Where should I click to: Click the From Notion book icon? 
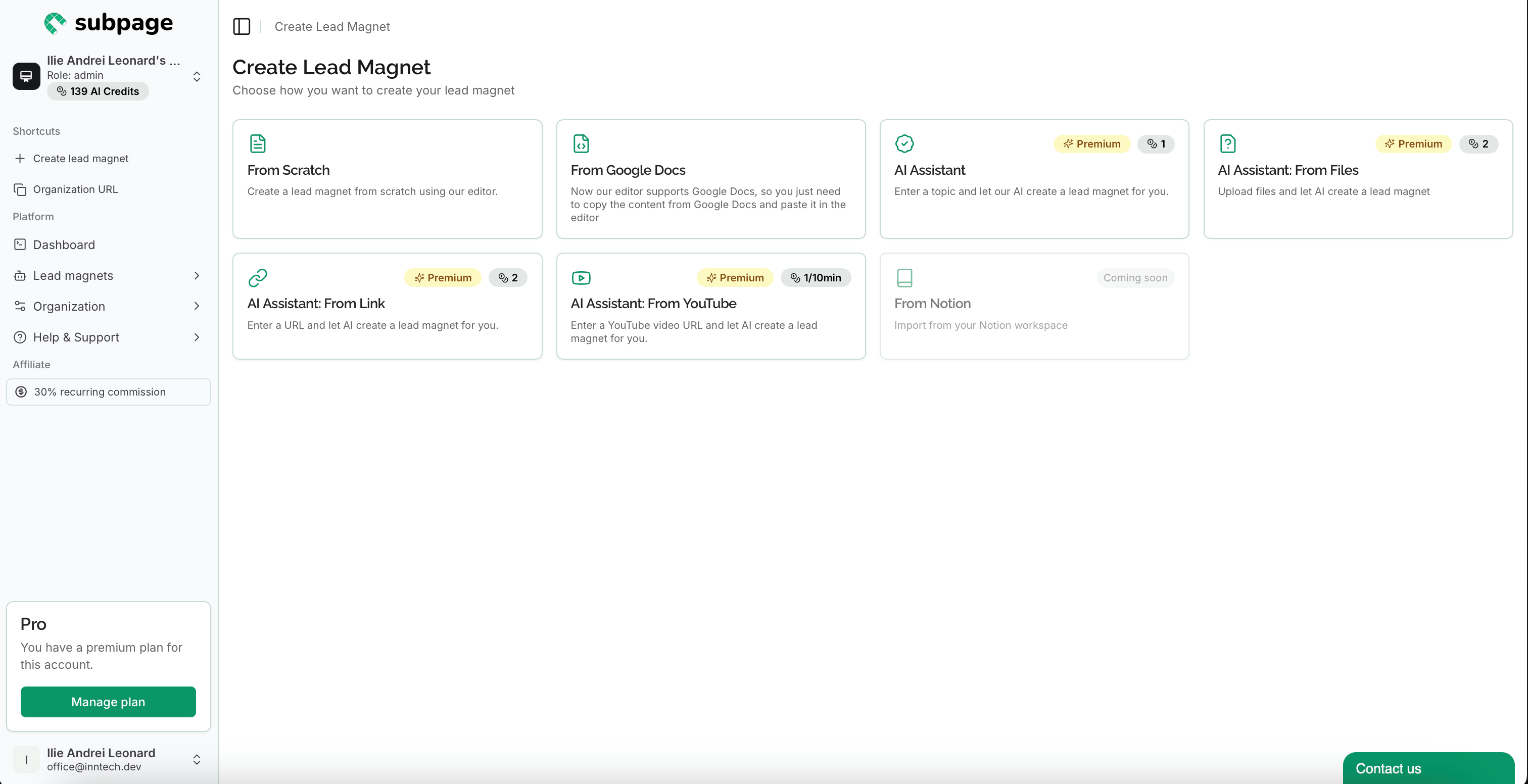point(904,277)
